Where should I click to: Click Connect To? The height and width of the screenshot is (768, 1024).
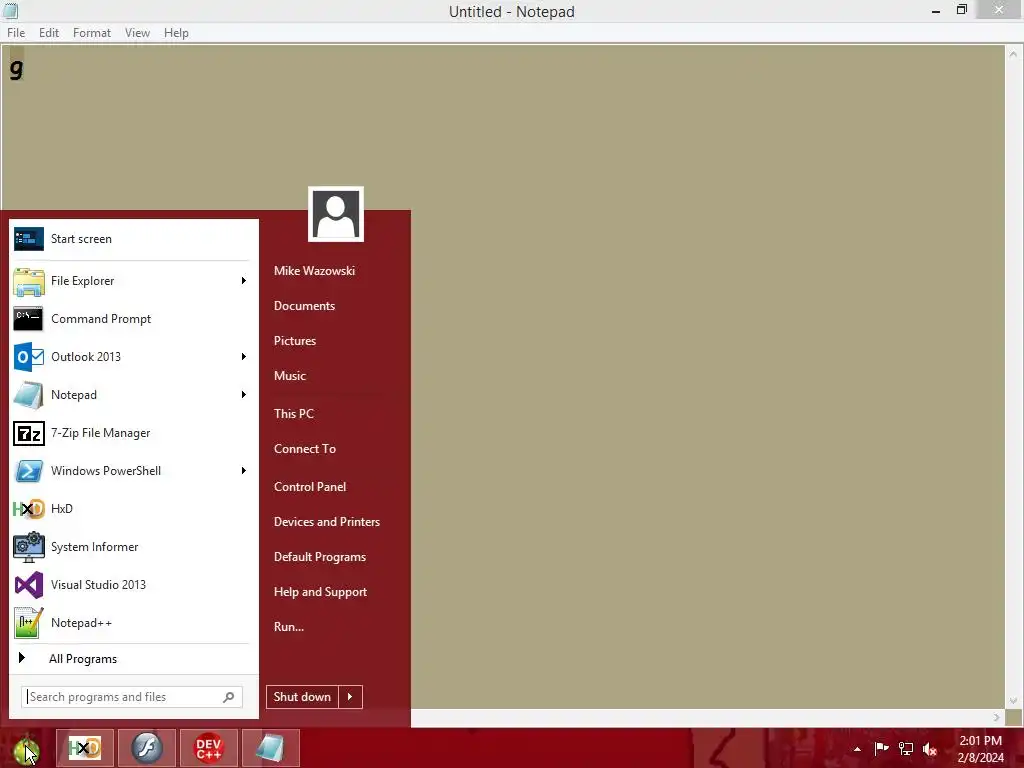pyautogui.click(x=305, y=449)
